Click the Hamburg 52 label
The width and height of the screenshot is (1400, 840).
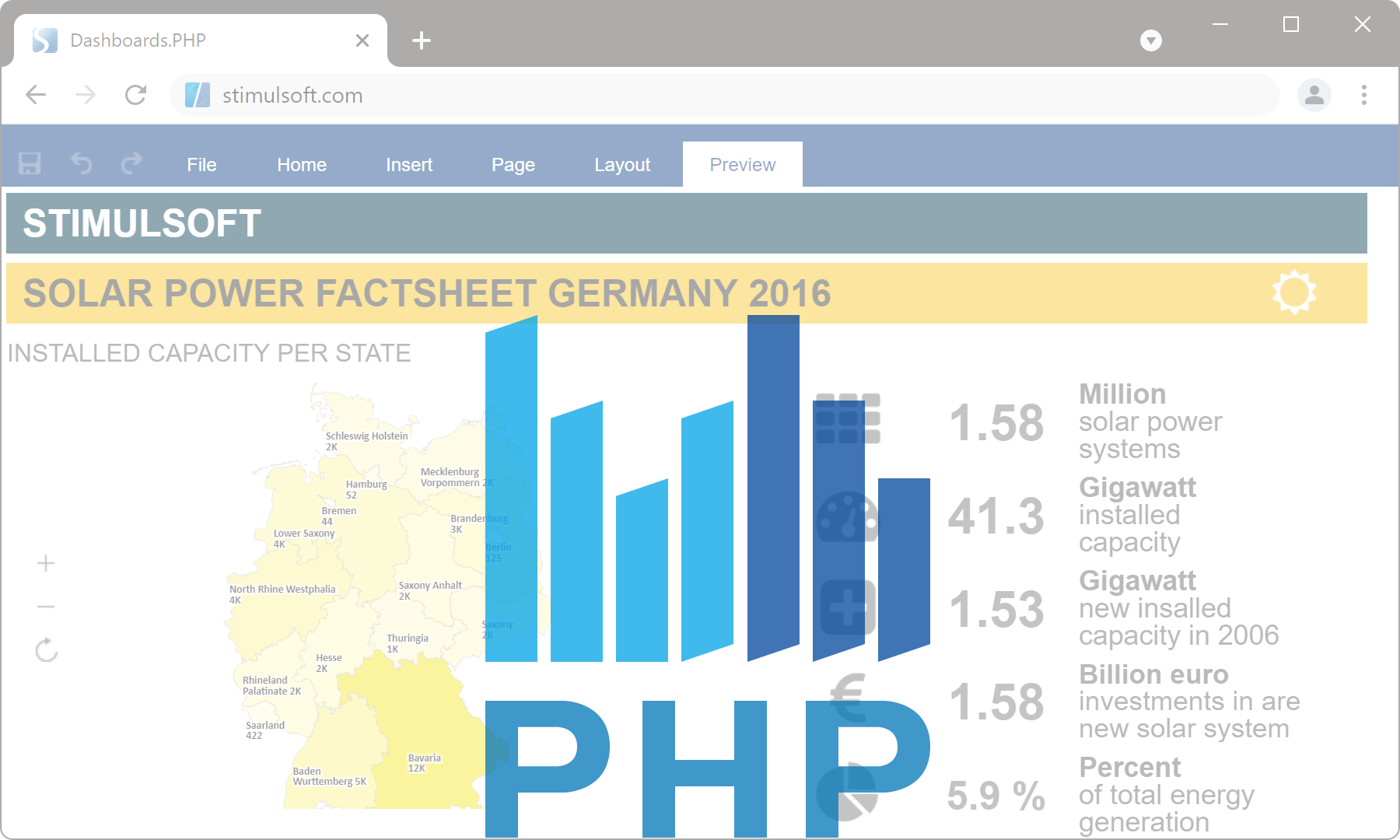click(x=366, y=489)
